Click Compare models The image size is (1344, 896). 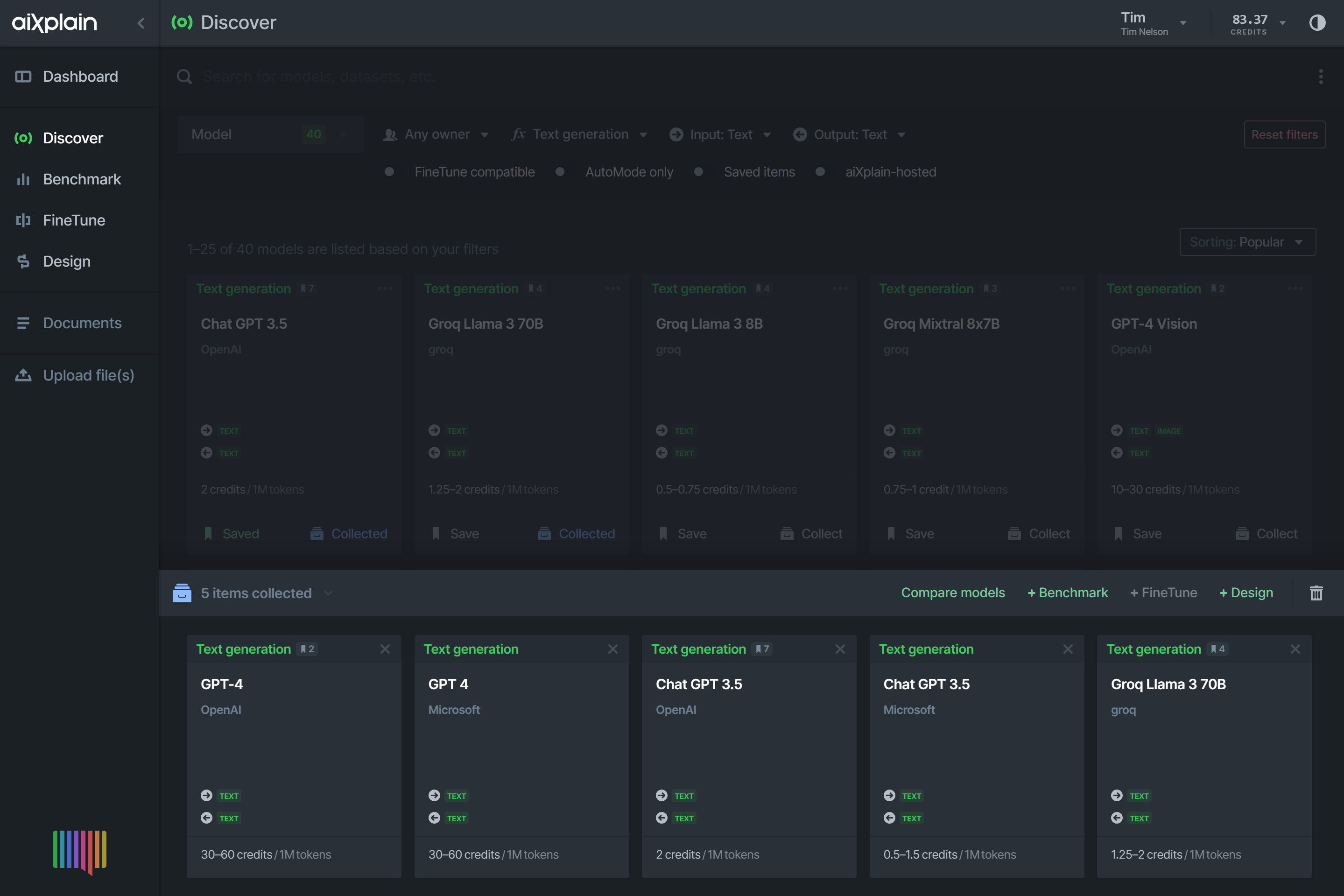[953, 593]
